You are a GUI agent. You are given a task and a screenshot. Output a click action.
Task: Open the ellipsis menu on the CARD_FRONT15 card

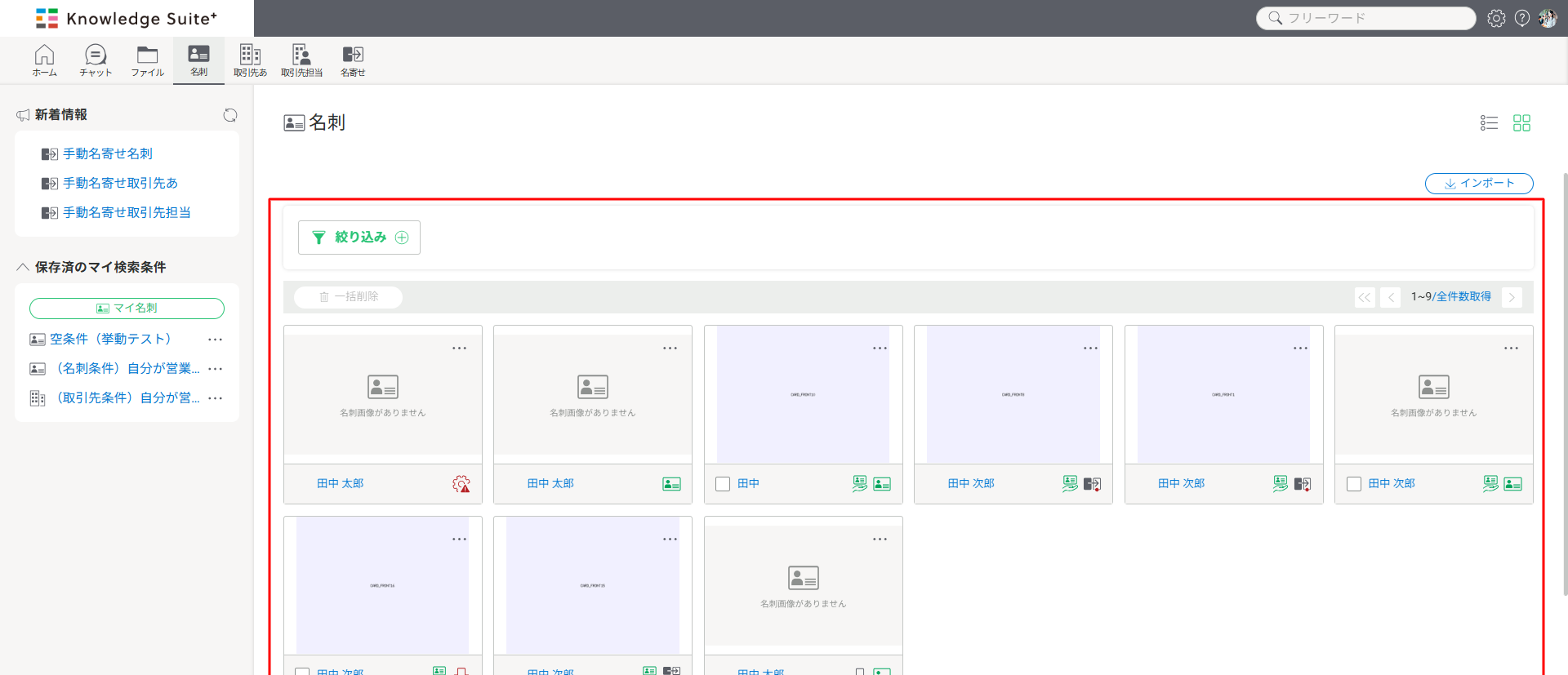670,540
